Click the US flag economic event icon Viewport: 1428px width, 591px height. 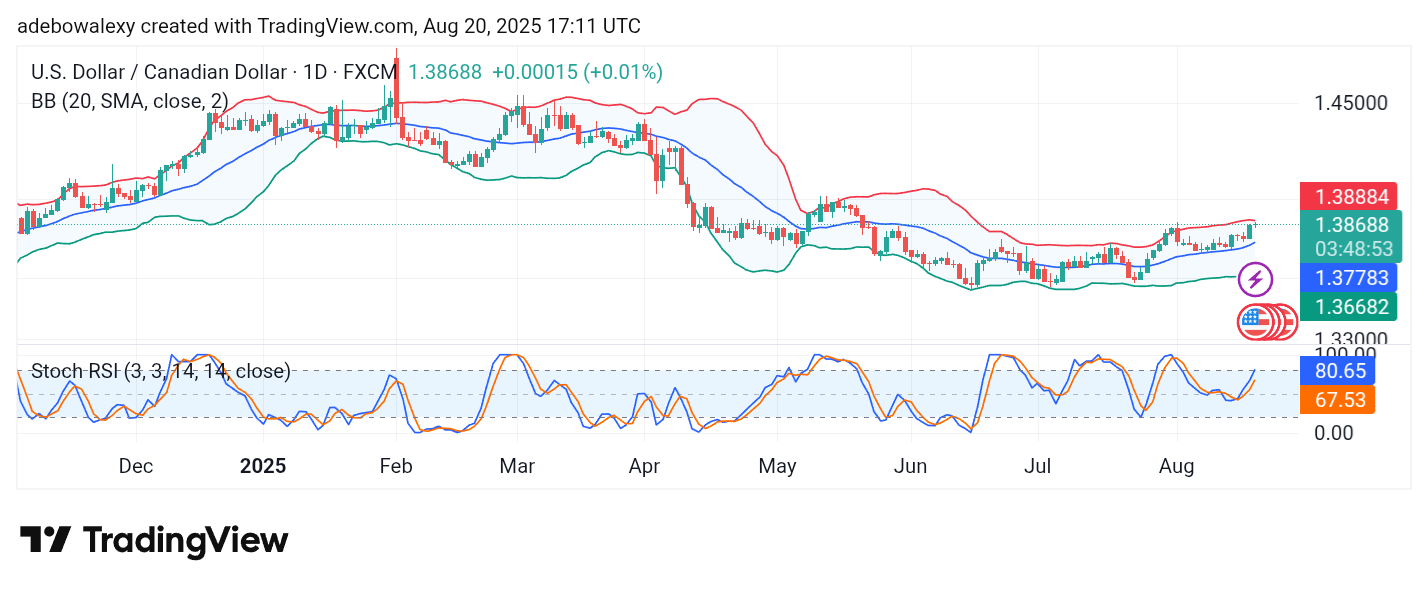[1254, 322]
